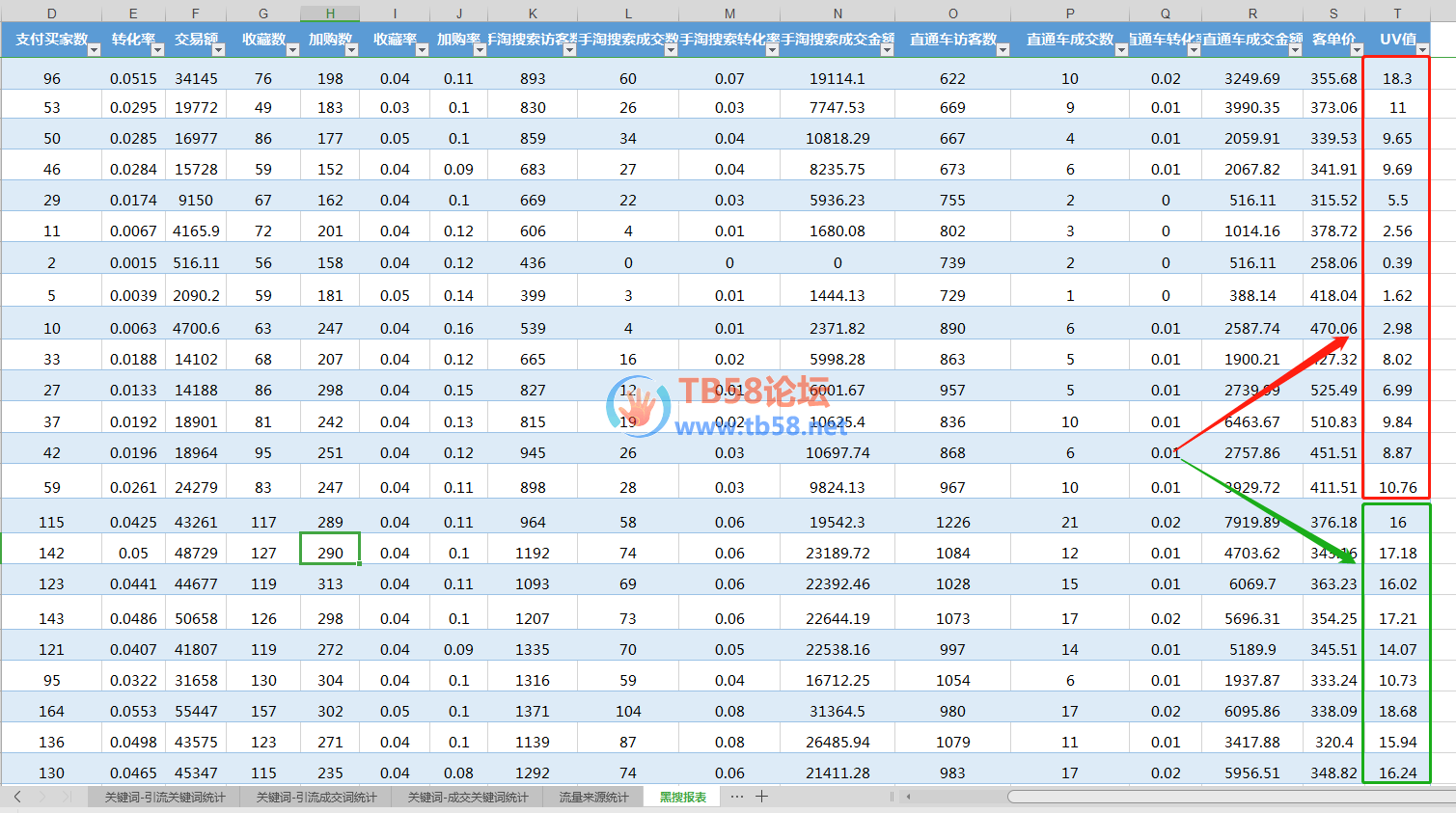Image resolution: width=1456 pixels, height=813 pixels.
Task: Click the next sheet navigation arrow
Action: 42,797
